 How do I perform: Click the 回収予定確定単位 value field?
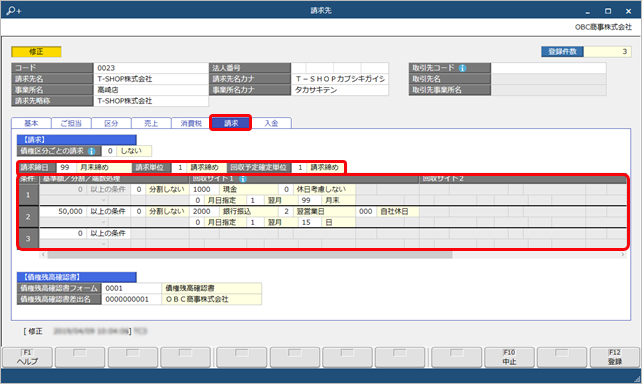pyautogui.click(x=299, y=167)
